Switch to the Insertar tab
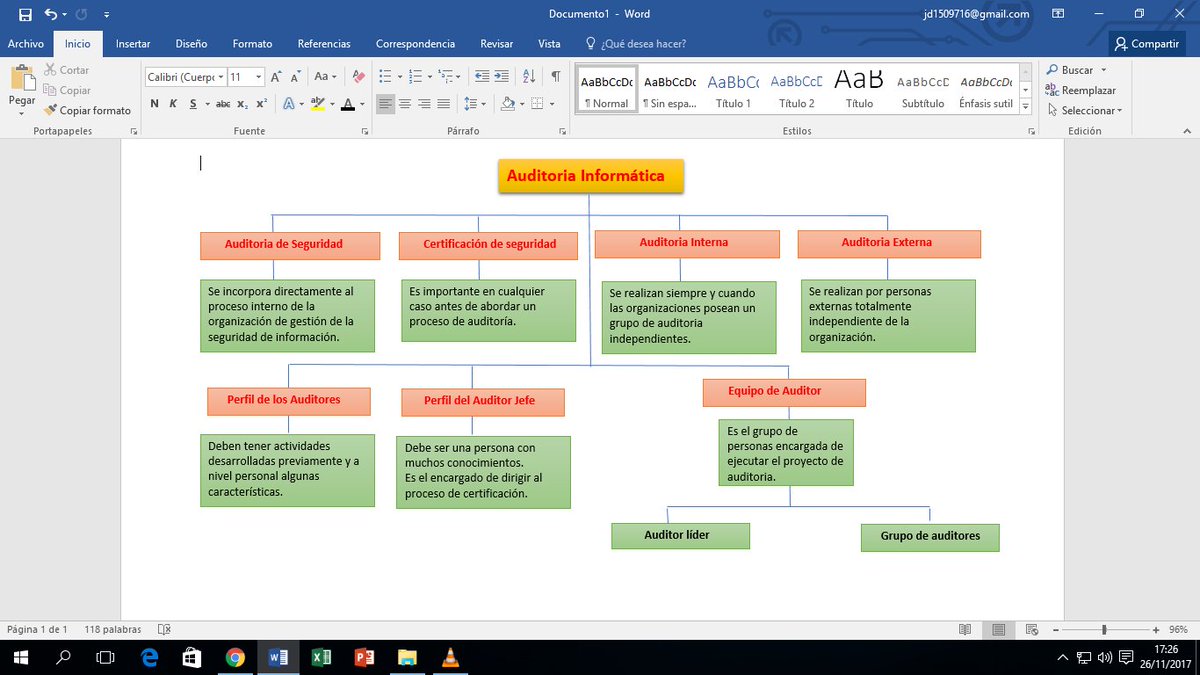This screenshot has height=675, width=1200. [133, 44]
